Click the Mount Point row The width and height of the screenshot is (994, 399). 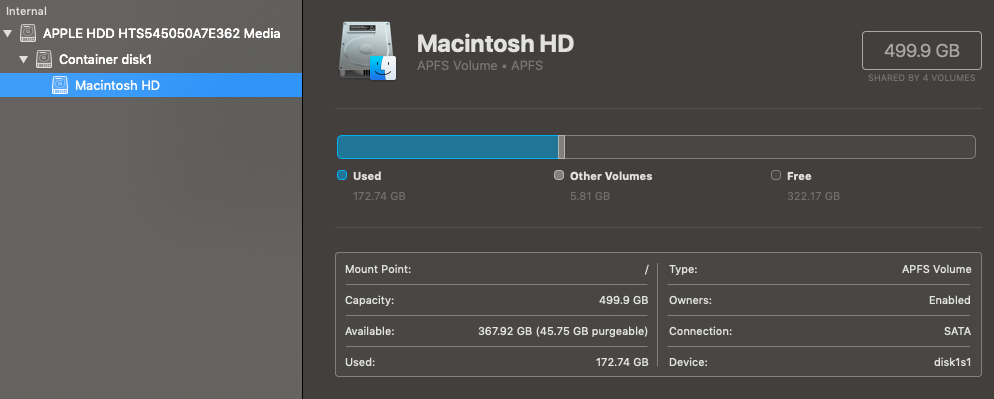point(496,270)
